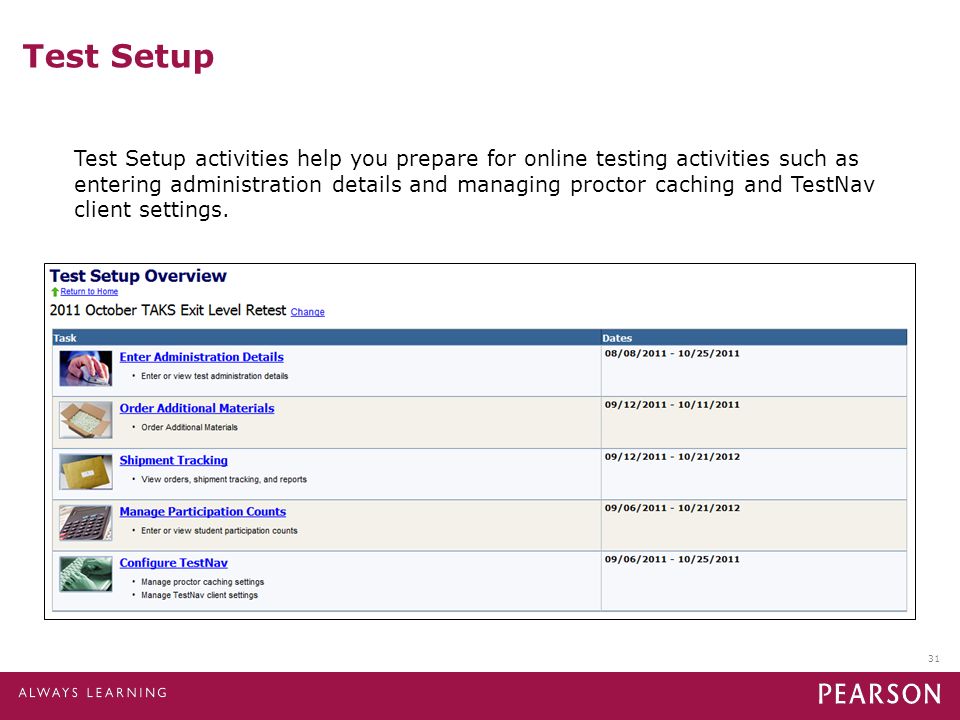Click the yellow envelope Shipment Tracking thumbnail
Screen dimensions: 960x720
[86, 471]
